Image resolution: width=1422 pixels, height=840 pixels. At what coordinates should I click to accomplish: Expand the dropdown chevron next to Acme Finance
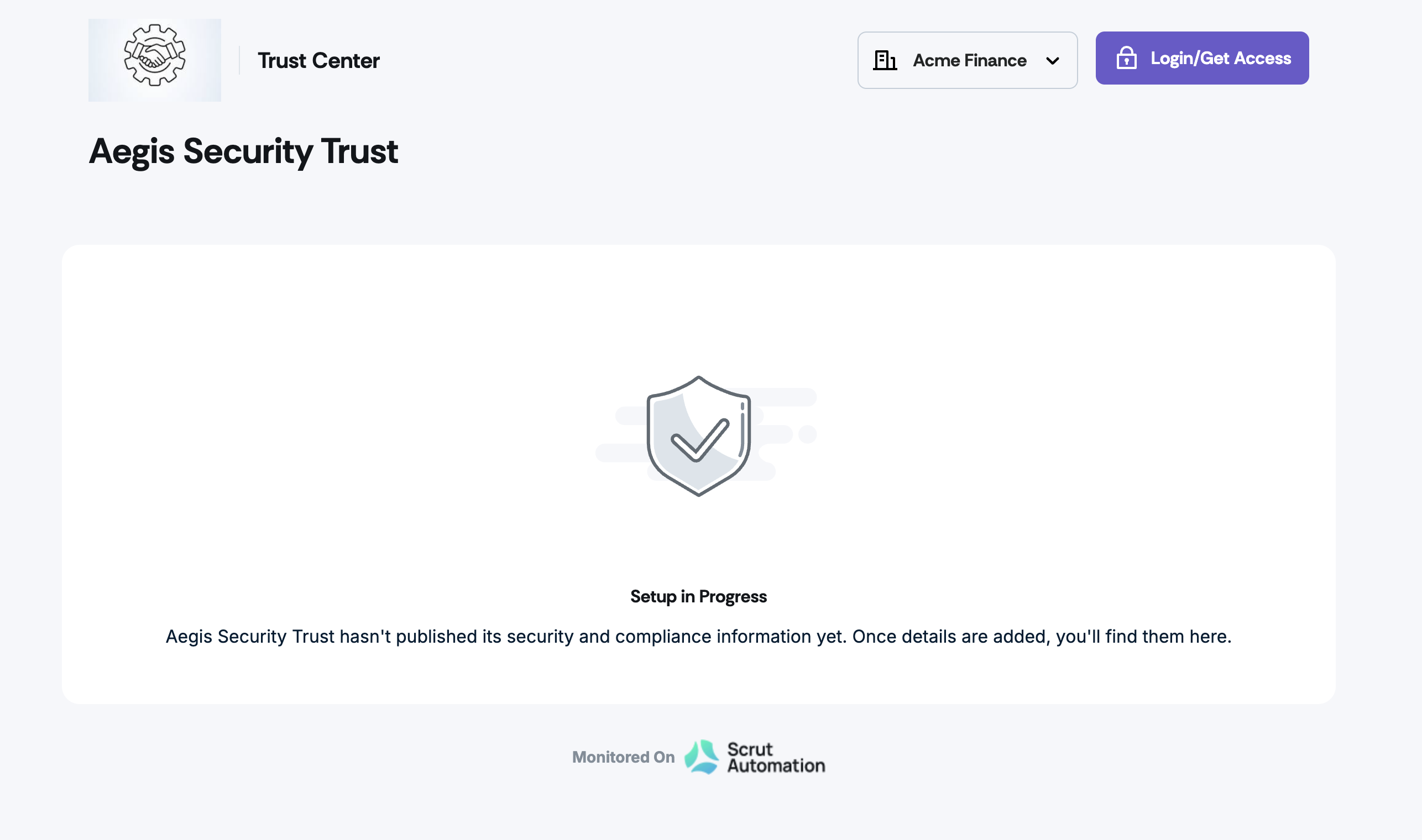click(x=1052, y=61)
